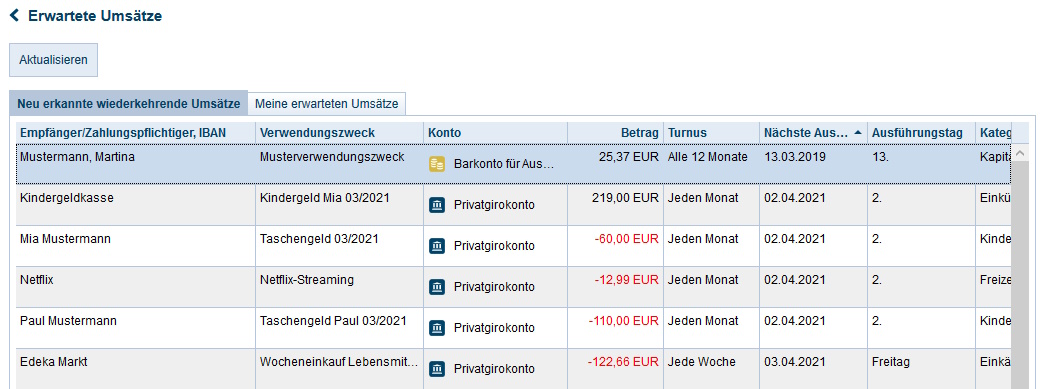This screenshot has width=1040, height=389.
Task: Click the bank icon in the Netflix row
Action: [x=436, y=287]
